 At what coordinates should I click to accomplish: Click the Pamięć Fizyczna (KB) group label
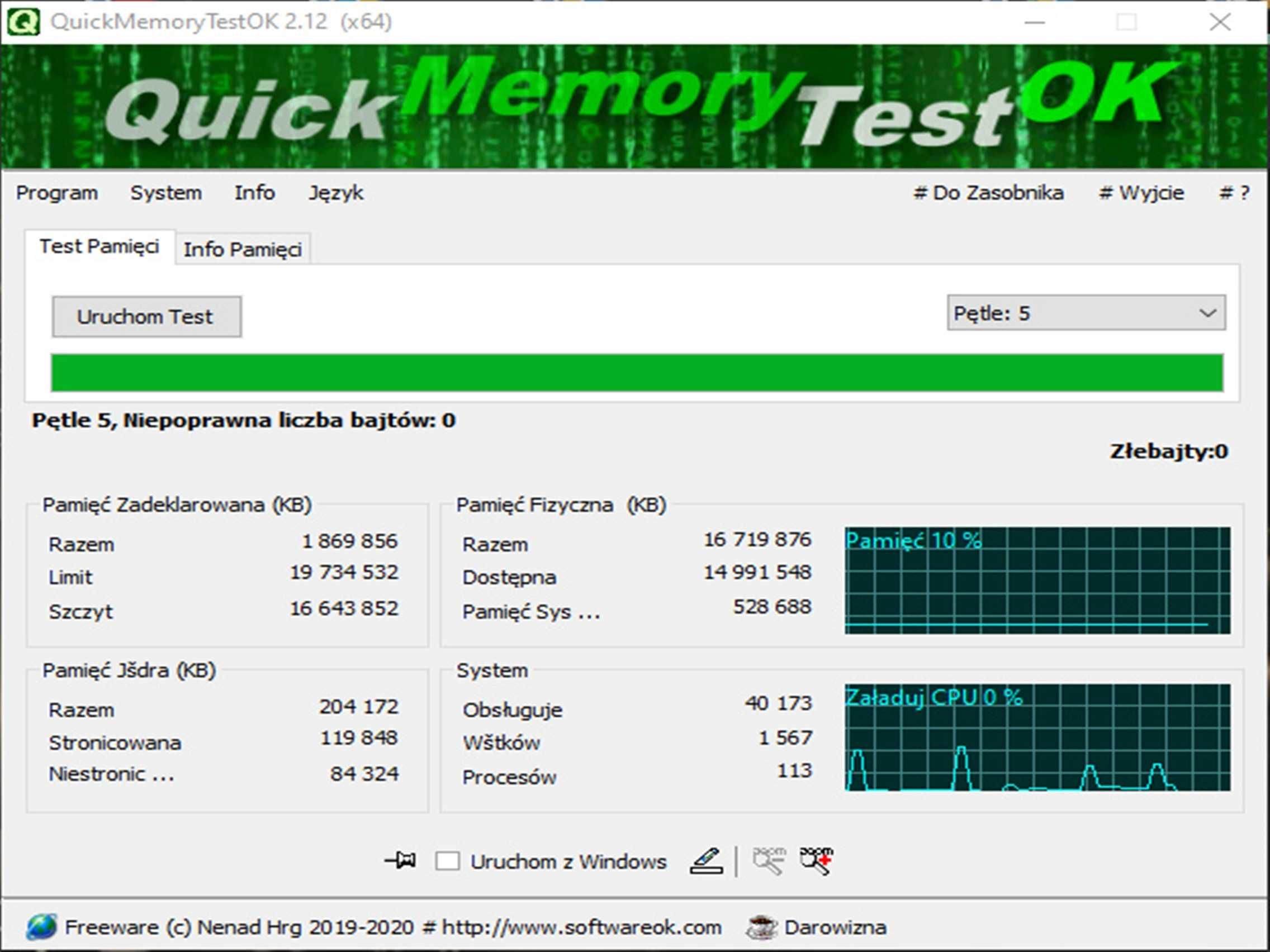[x=561, y=505]
